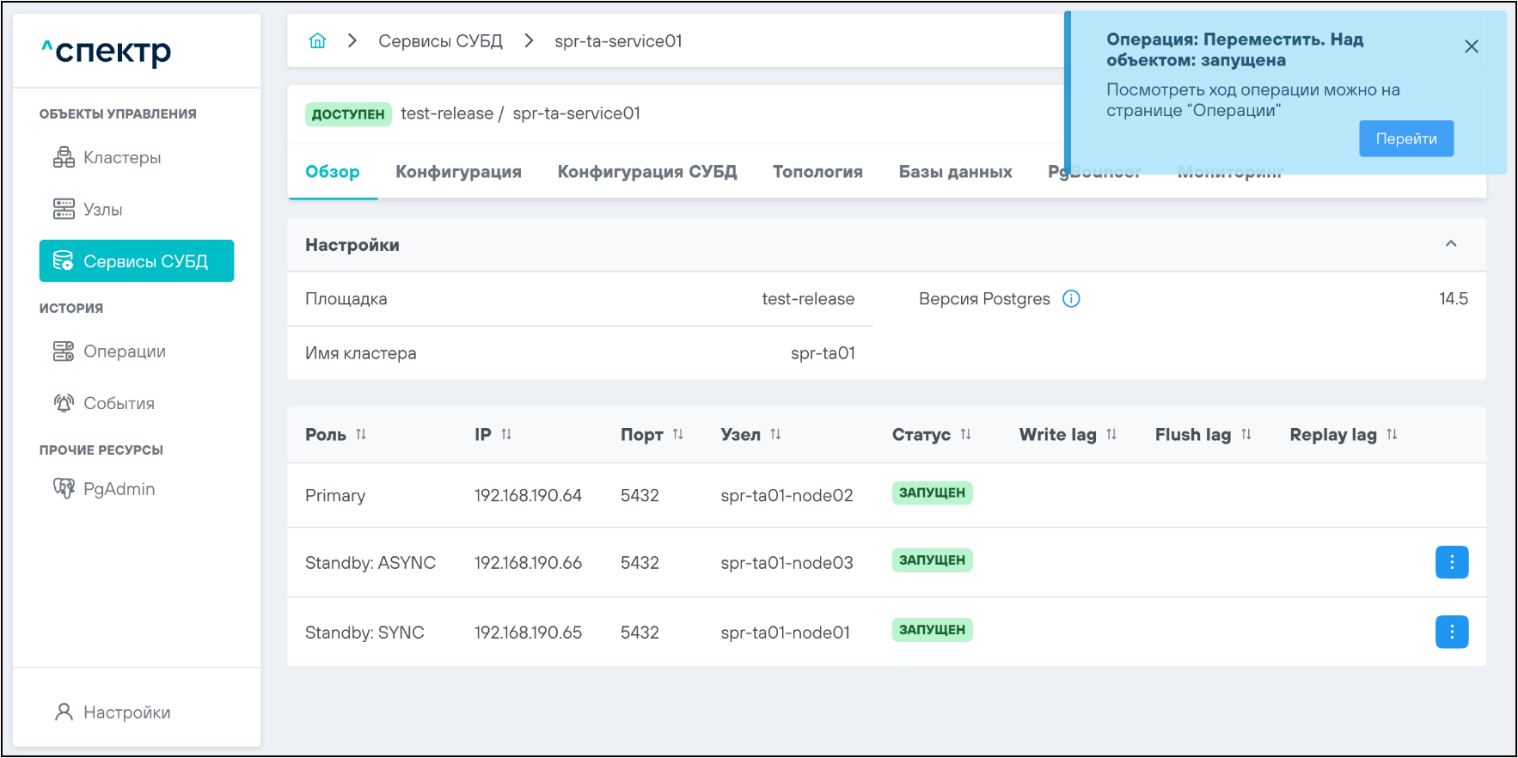Image resolution: width=1518 pixels, height=758 pixels.
Task: Click Сервисы СУБД breadcrumb link
Action: pos(440,41)
